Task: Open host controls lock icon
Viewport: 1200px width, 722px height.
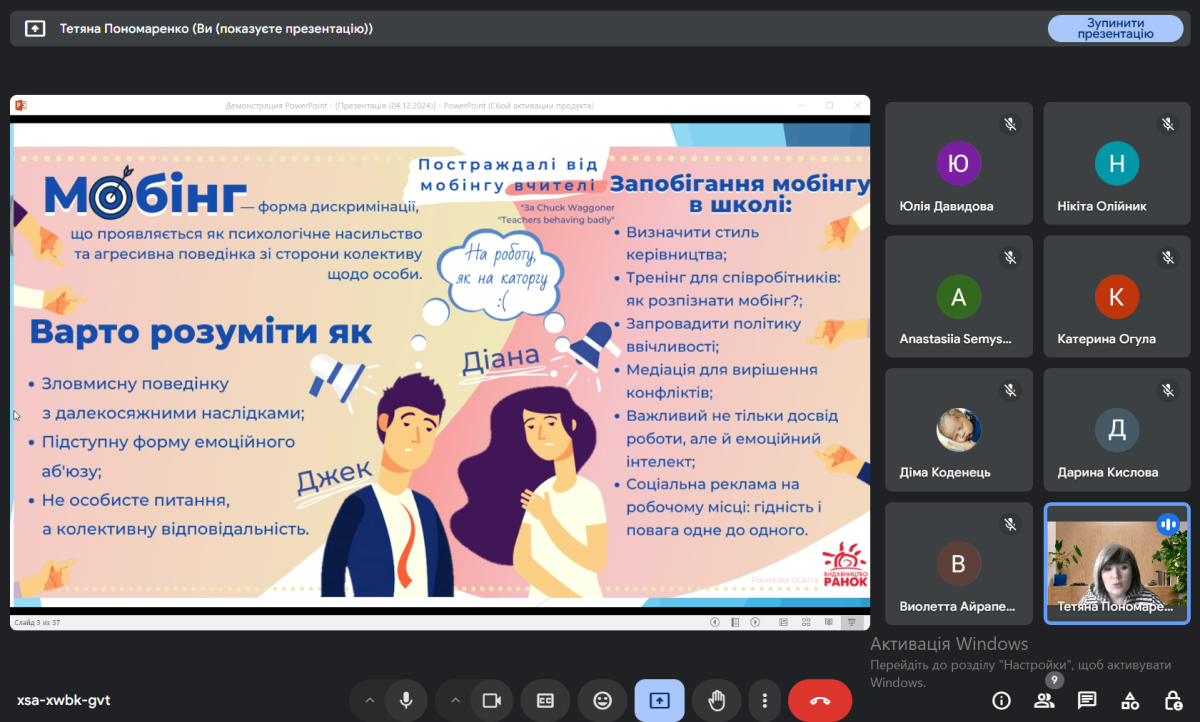Action: [1173, 700]
